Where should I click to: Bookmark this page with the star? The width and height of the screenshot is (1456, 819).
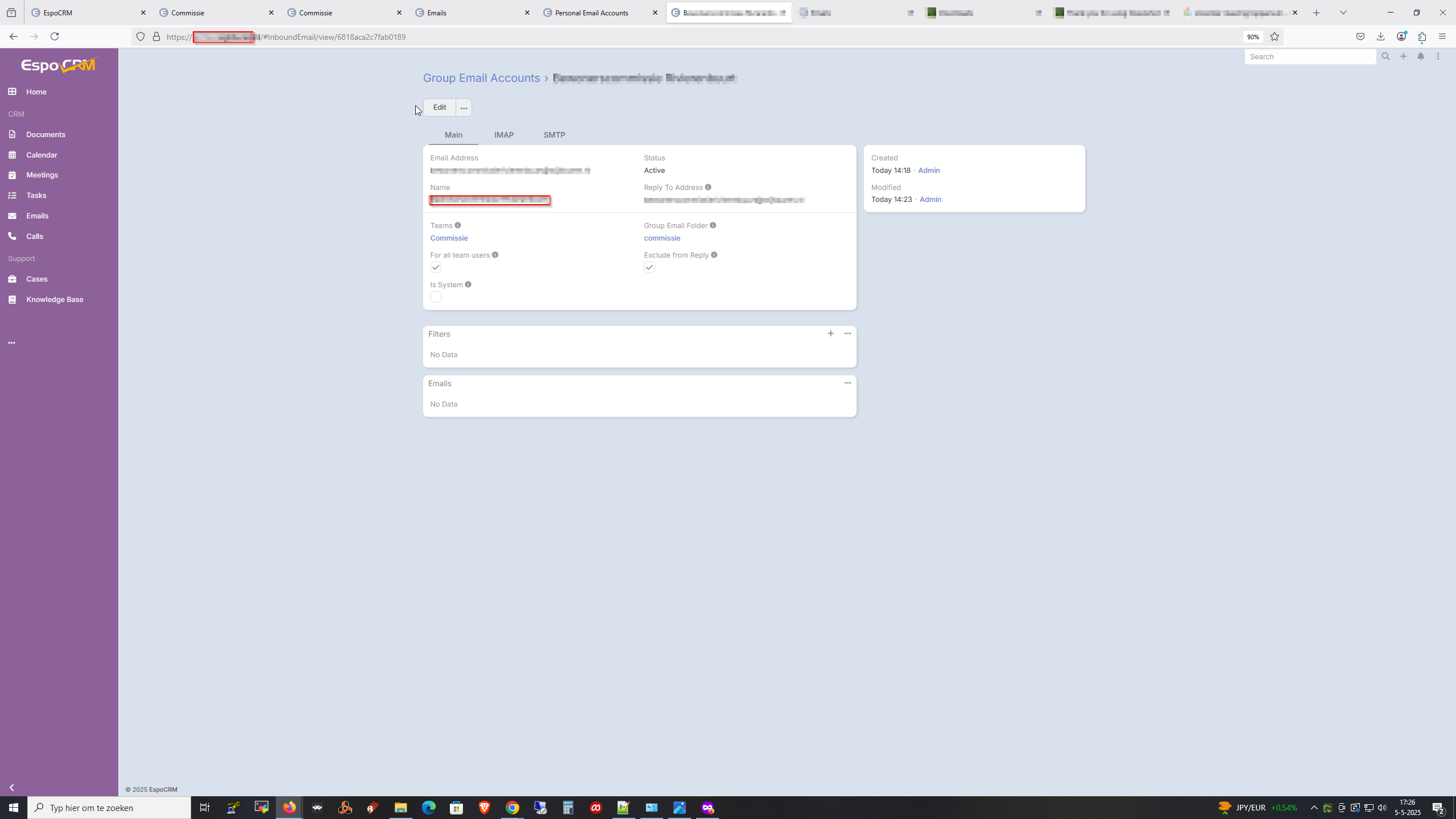(x=1275, y=36)
